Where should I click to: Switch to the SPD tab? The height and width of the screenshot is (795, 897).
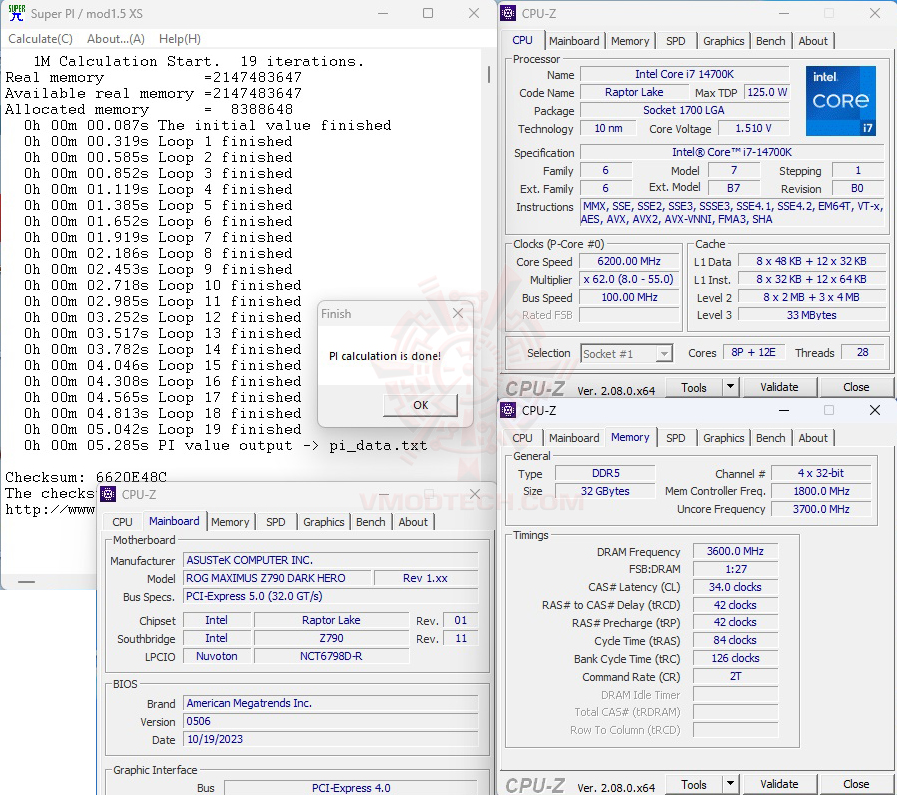coord(676,41)
